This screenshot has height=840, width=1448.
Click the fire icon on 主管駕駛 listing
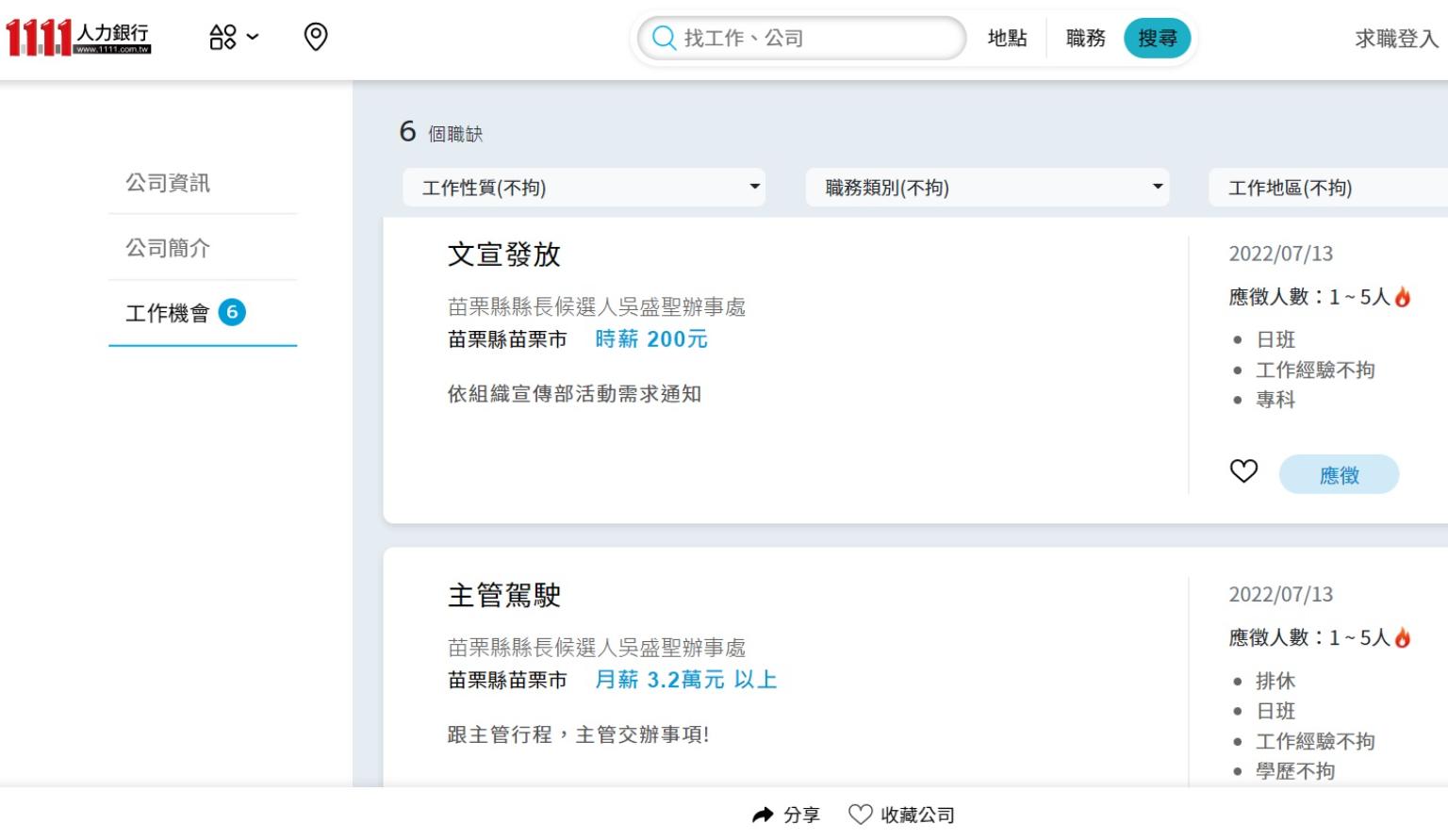1403,638
